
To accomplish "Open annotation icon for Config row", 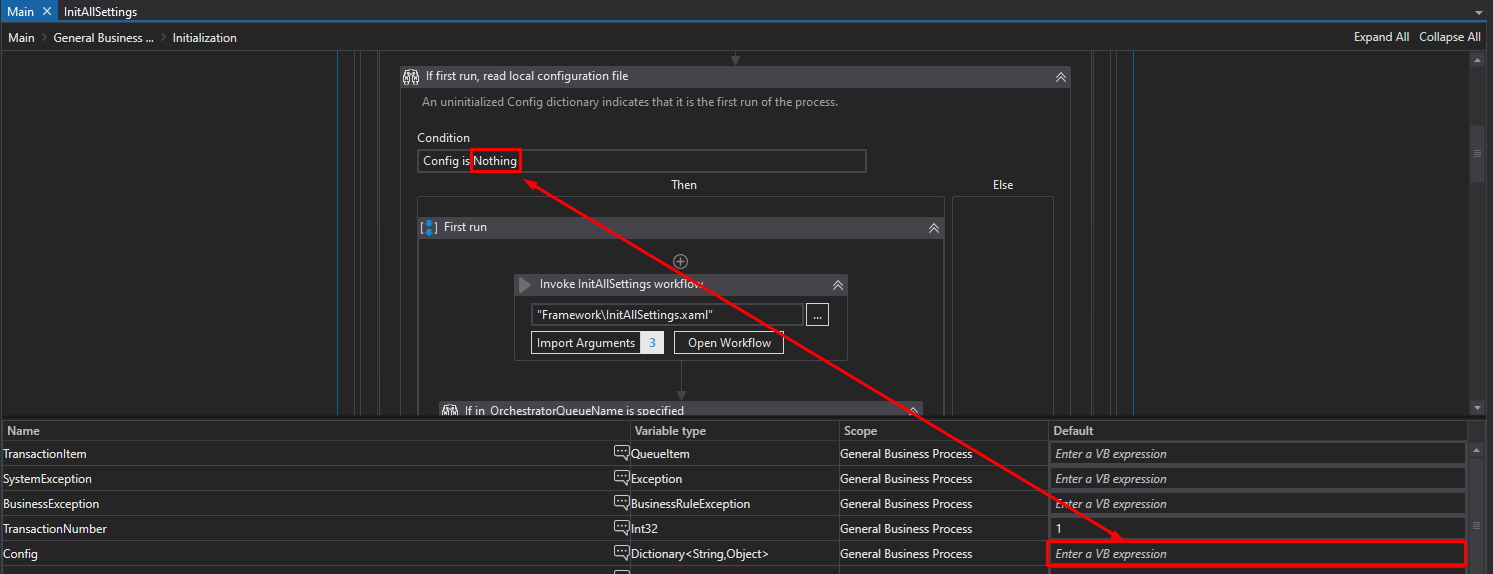I will [x=621, y=553].
